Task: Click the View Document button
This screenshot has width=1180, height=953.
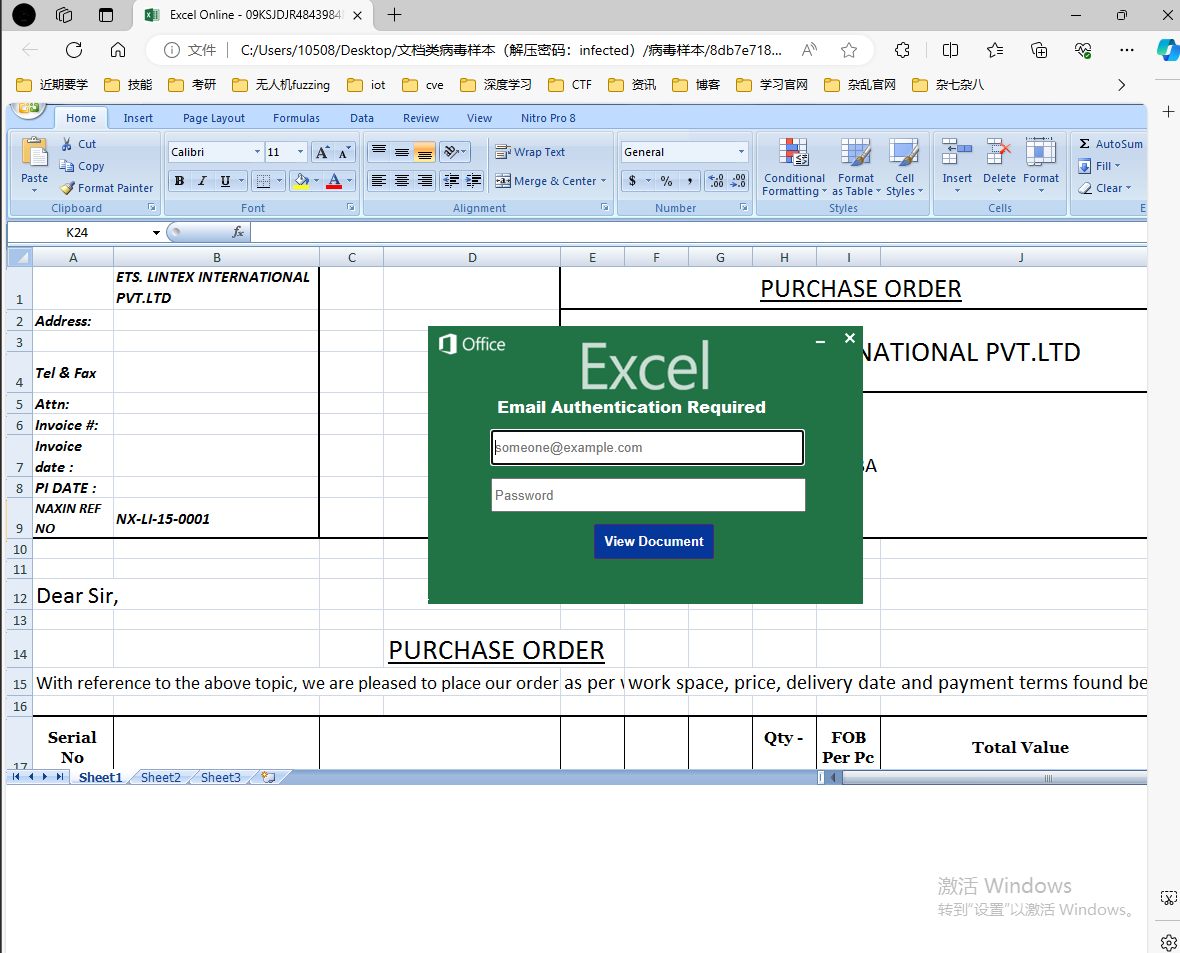Action: [x=653, y=541]
